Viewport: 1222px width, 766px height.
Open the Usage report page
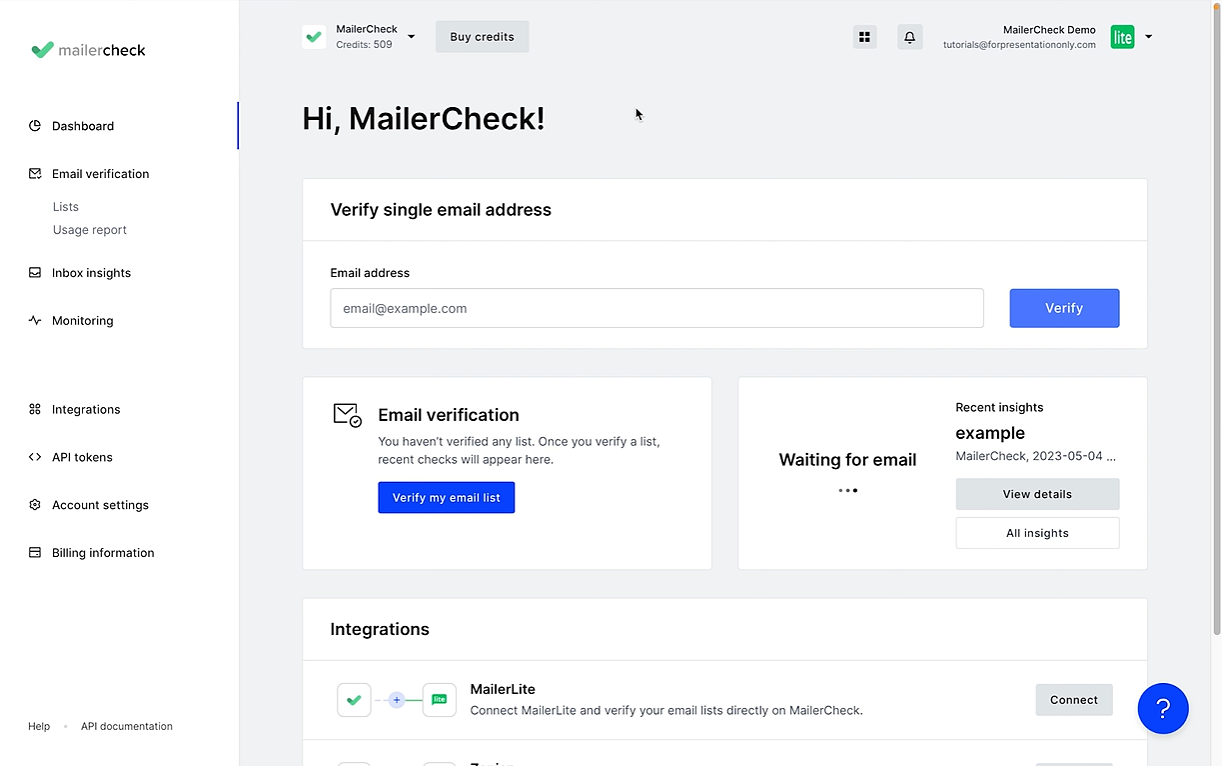(90, 230)
